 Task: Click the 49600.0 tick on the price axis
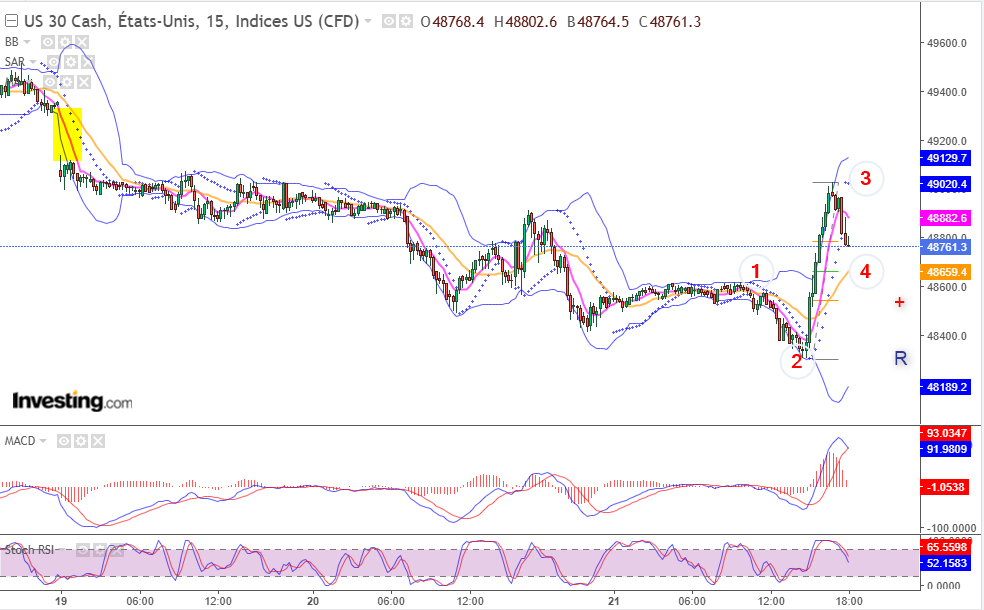946,43
